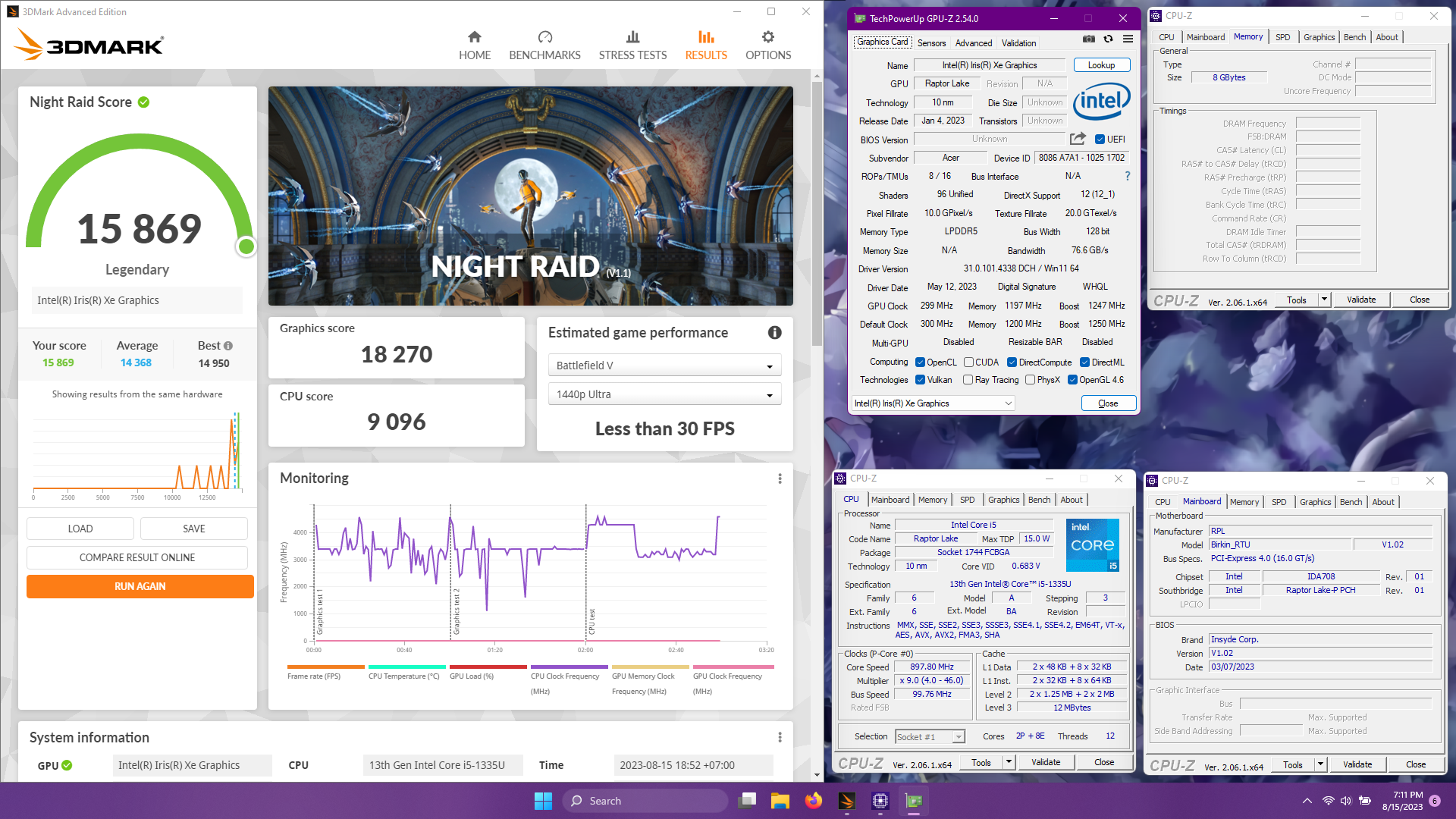Toggle the PhysX checkbox

[x=1030, y=380]
